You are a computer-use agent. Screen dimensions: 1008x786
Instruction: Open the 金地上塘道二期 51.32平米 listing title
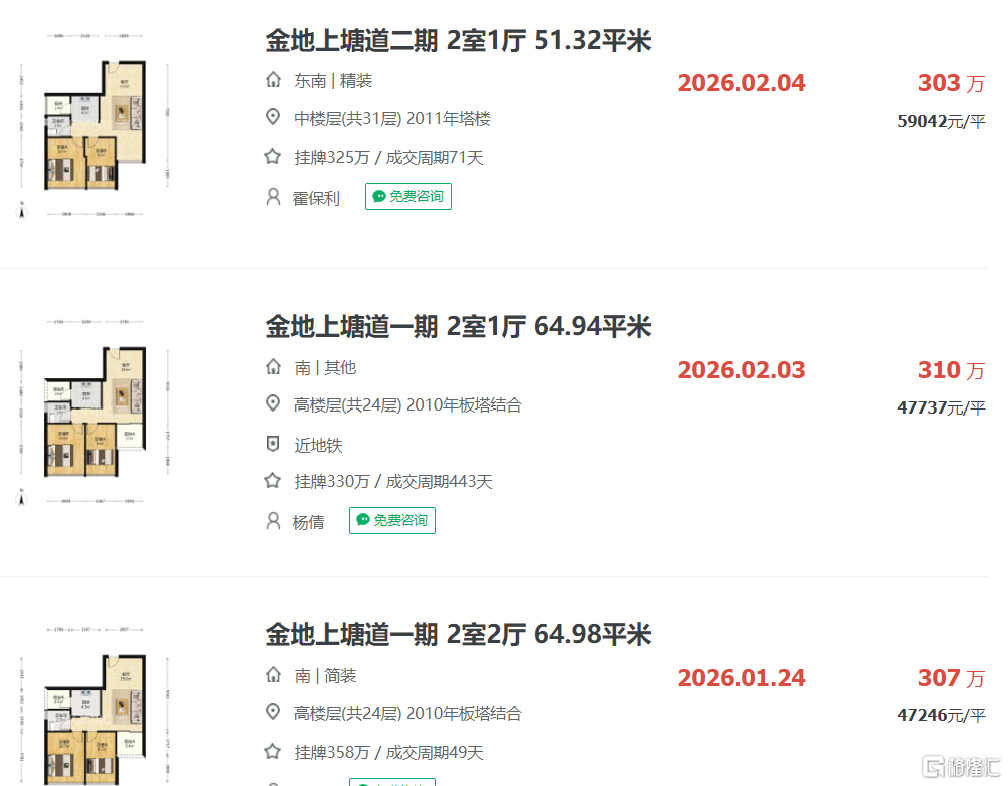[458, 40]
